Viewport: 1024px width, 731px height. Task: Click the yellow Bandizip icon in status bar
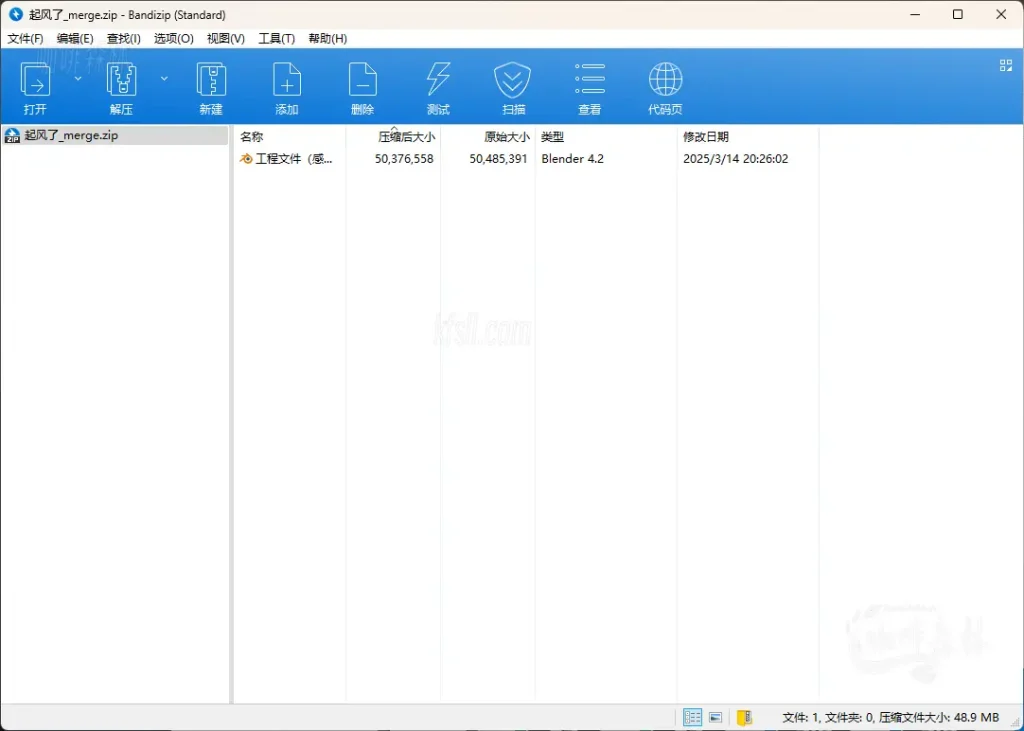744,717
